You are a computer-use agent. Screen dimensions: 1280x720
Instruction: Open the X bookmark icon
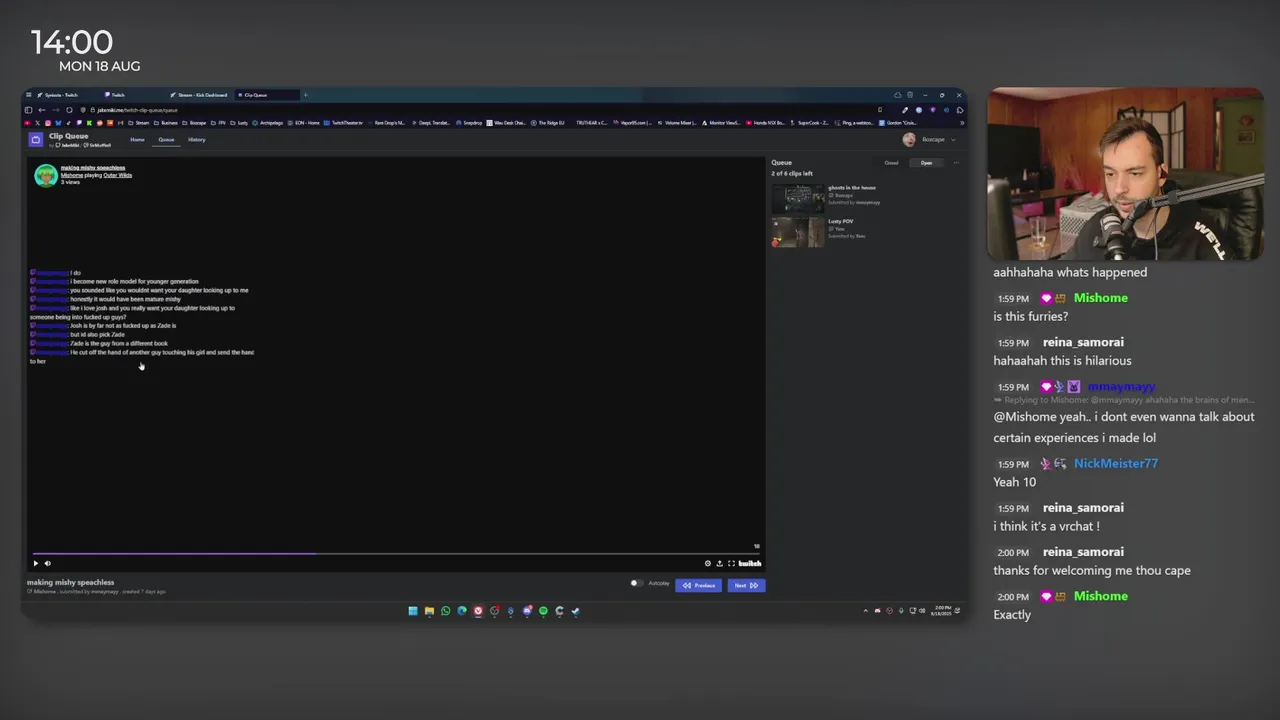coord(38,123)
